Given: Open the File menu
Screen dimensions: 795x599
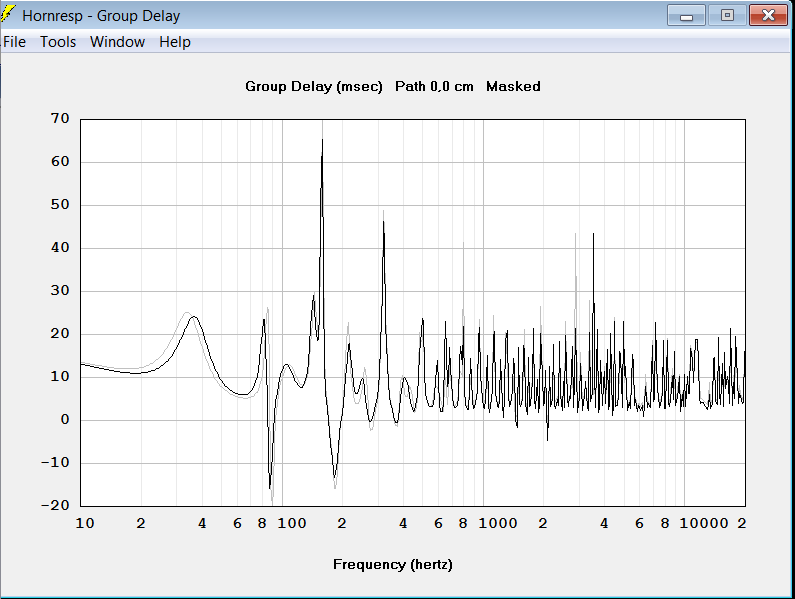Looking at the screenshot, I should 14,42.
